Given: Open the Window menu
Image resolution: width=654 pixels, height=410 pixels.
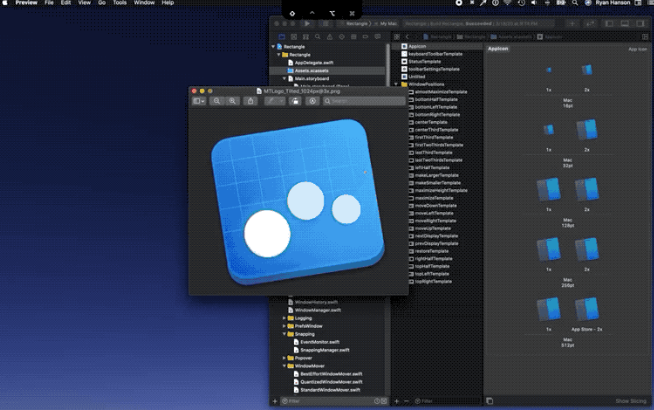Looking at the screenshot, I should coord(144,3).
